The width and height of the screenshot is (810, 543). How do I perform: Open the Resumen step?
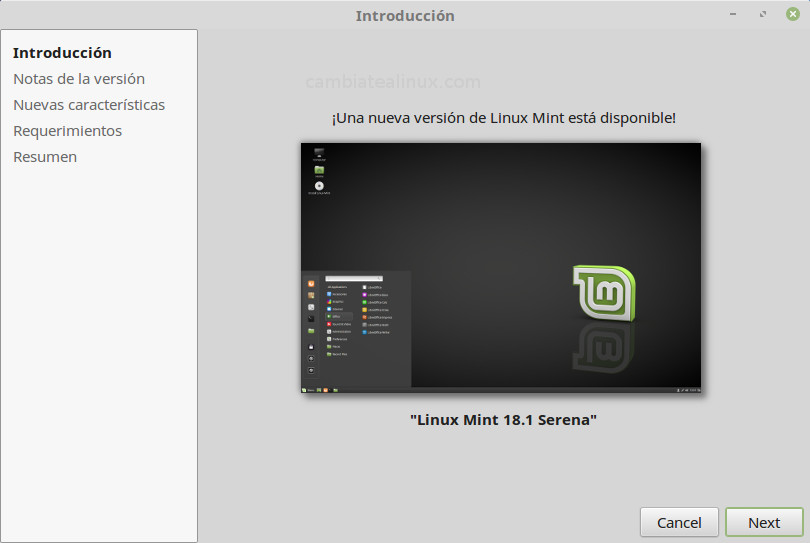point(45,157)
